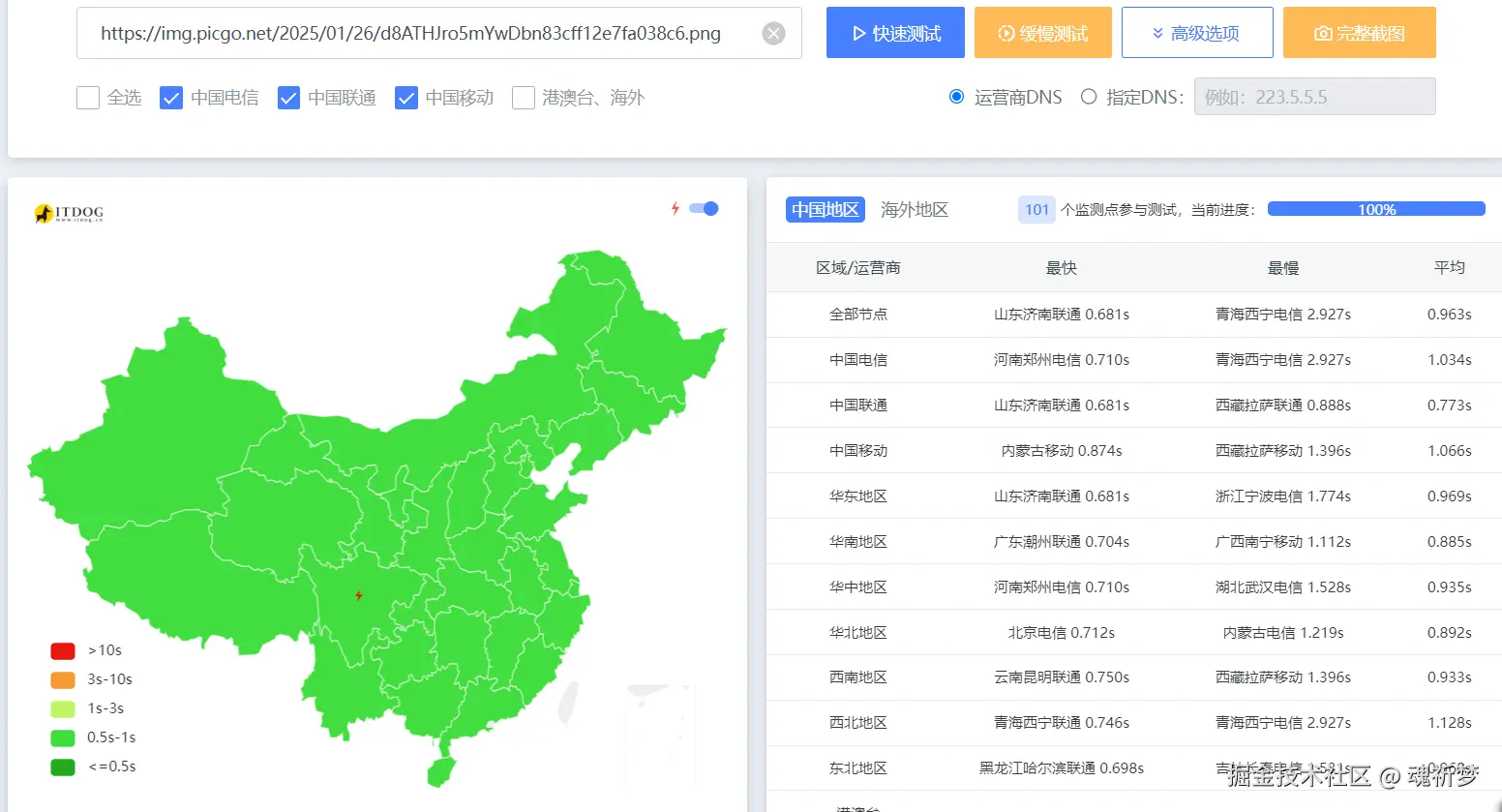Click the light green 1s-3s legend swatch
Viewport: 1502px width, 812px height.
click(x=63, y=708)
